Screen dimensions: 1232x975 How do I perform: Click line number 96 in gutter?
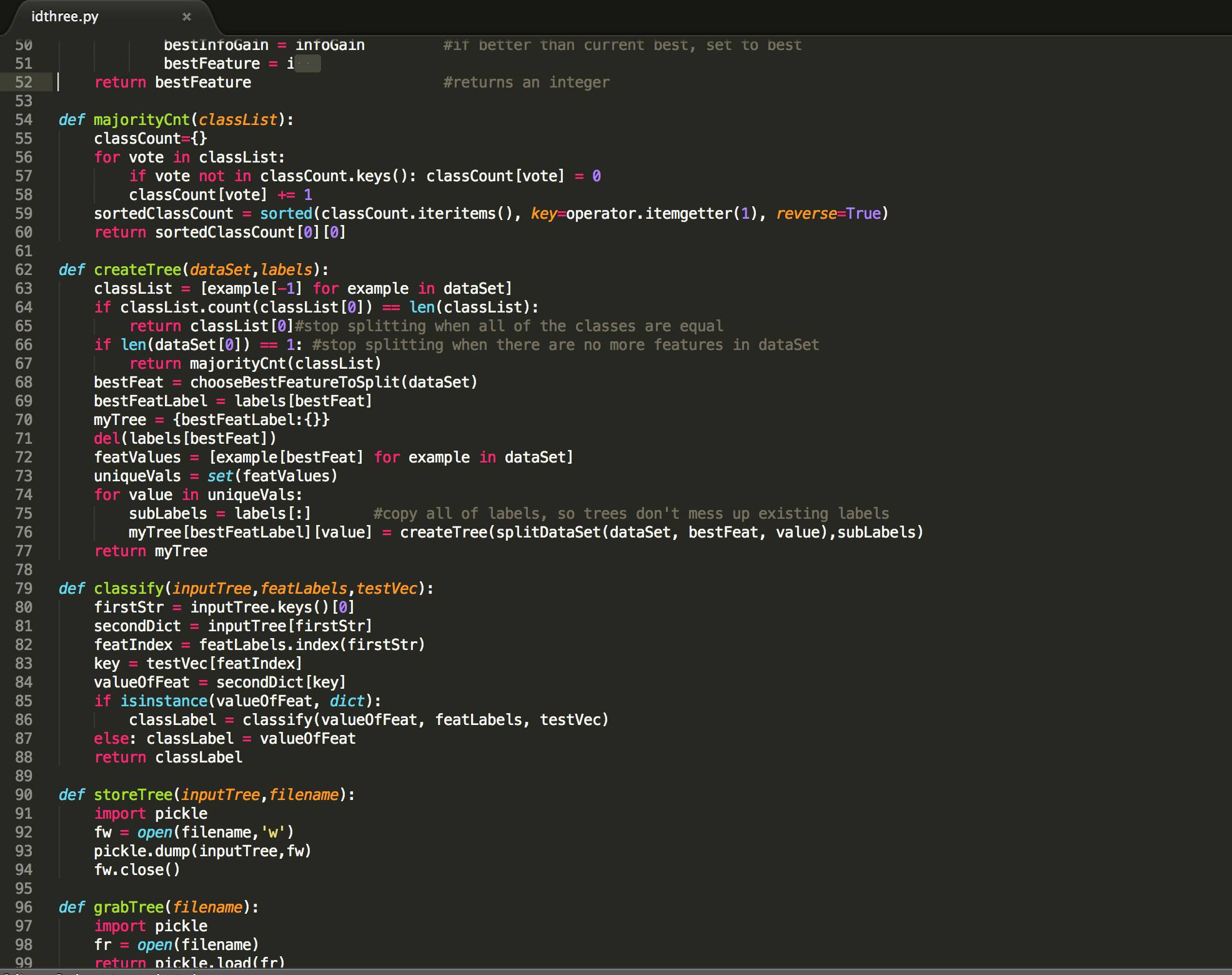coord(24,907)
